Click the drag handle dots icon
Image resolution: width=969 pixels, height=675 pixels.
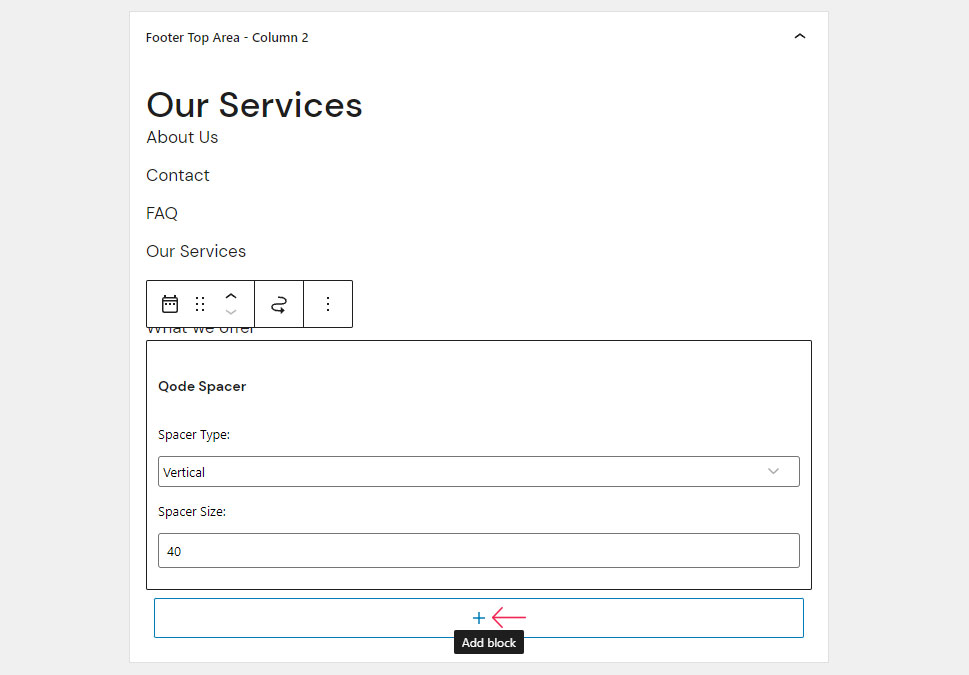200,304
